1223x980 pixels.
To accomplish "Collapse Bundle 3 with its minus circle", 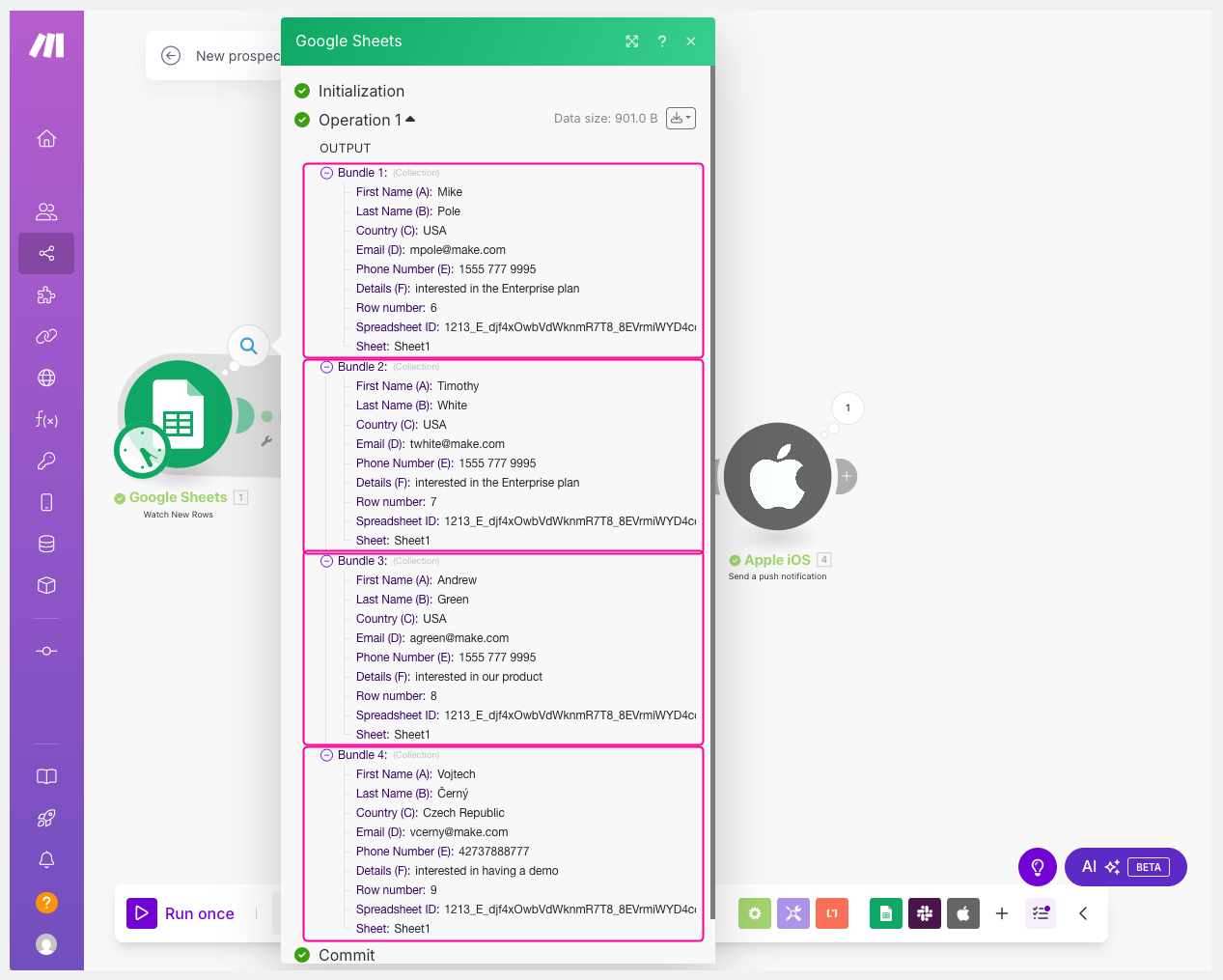I will [x=326, y=561].
